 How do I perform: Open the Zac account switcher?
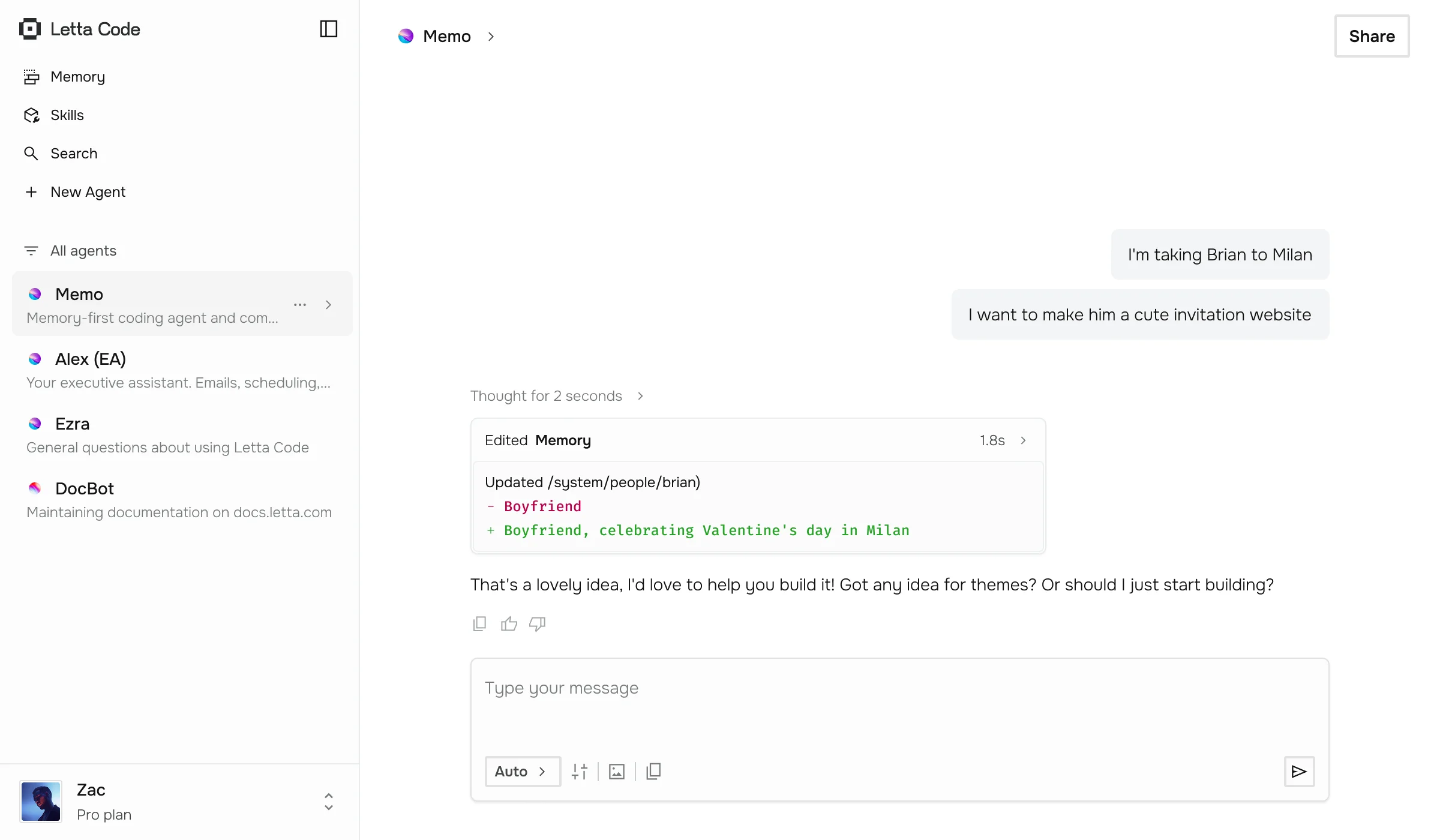click(x=328, y=802)
